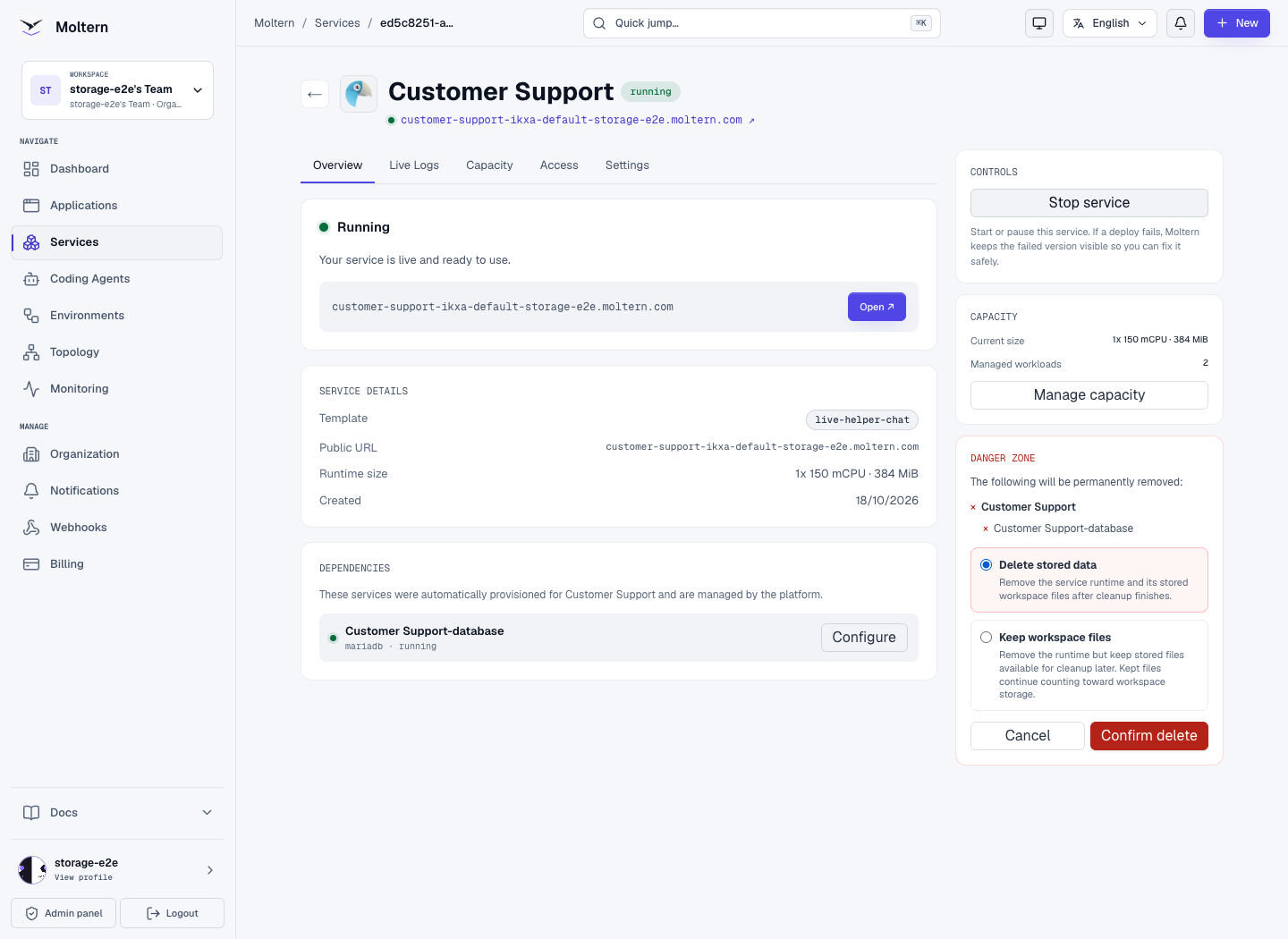
Task: Open Notifications in the sidebar
Action: tap(116, 491)
